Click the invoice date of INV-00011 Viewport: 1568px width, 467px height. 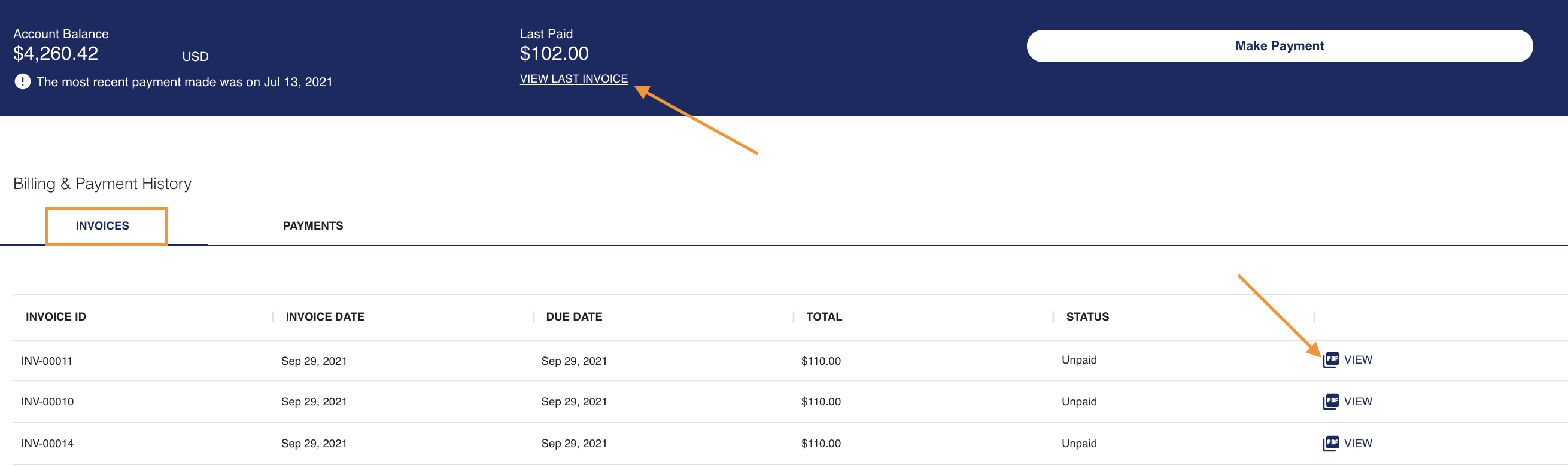314,361
